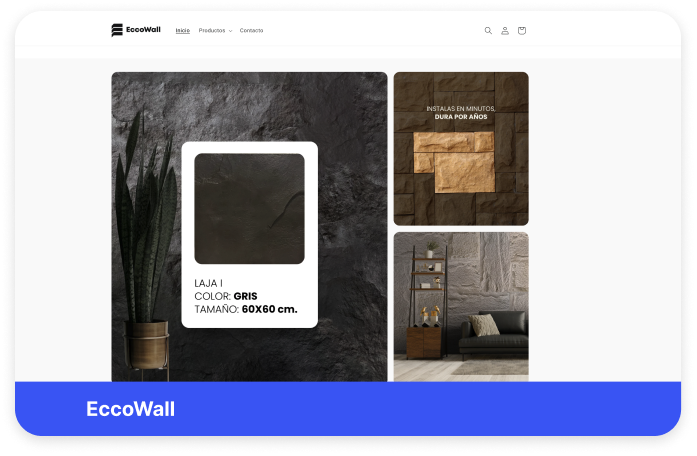Image resolution: width=697 pixels, height=456 pixels.
Task: Open the search magnifier icon
Action: coord(488,31)
